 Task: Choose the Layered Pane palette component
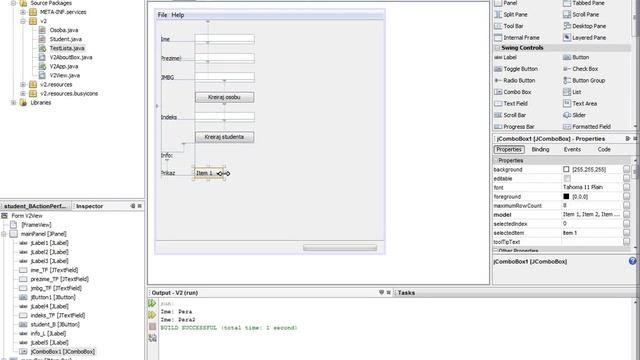coord(584,38)
